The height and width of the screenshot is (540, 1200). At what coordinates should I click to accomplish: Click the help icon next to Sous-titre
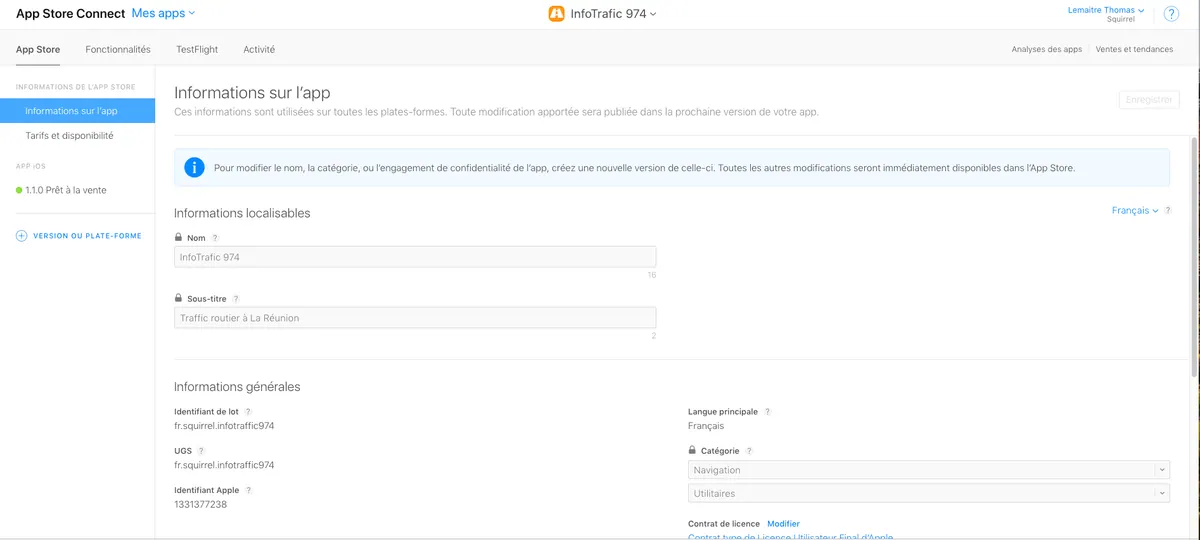tap(236, 298)
